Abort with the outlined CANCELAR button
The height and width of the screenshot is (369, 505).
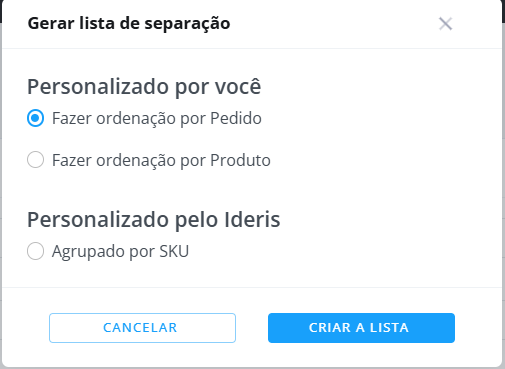tap(142, 328)
